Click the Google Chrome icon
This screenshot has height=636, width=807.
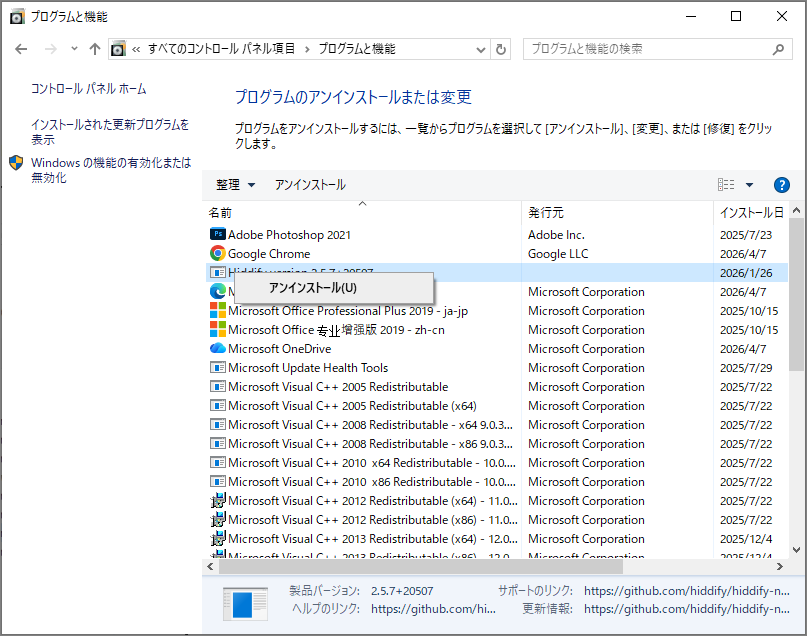click(x=218, y=253)
